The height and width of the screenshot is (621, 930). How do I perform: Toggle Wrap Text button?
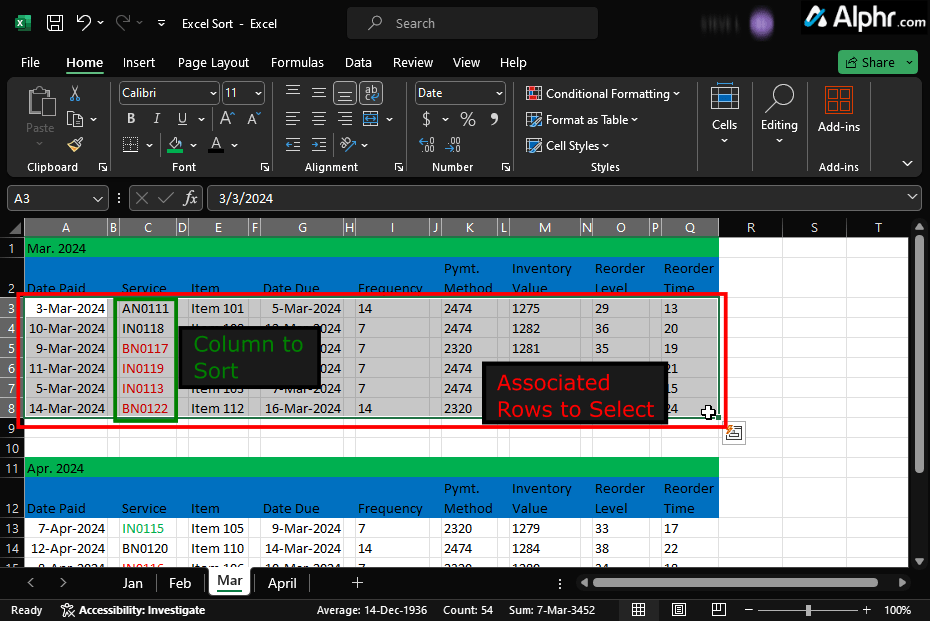pyautogui.click(x=371, y=93)
